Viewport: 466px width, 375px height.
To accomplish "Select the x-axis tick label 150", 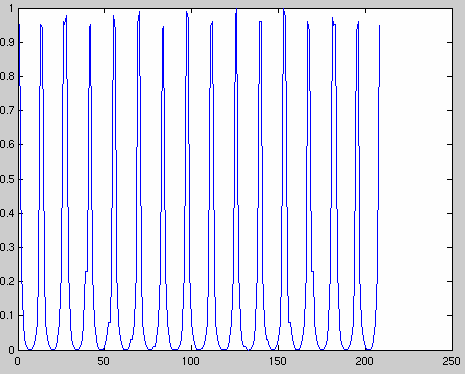I will pyautogui.click(x=278, y=361).
